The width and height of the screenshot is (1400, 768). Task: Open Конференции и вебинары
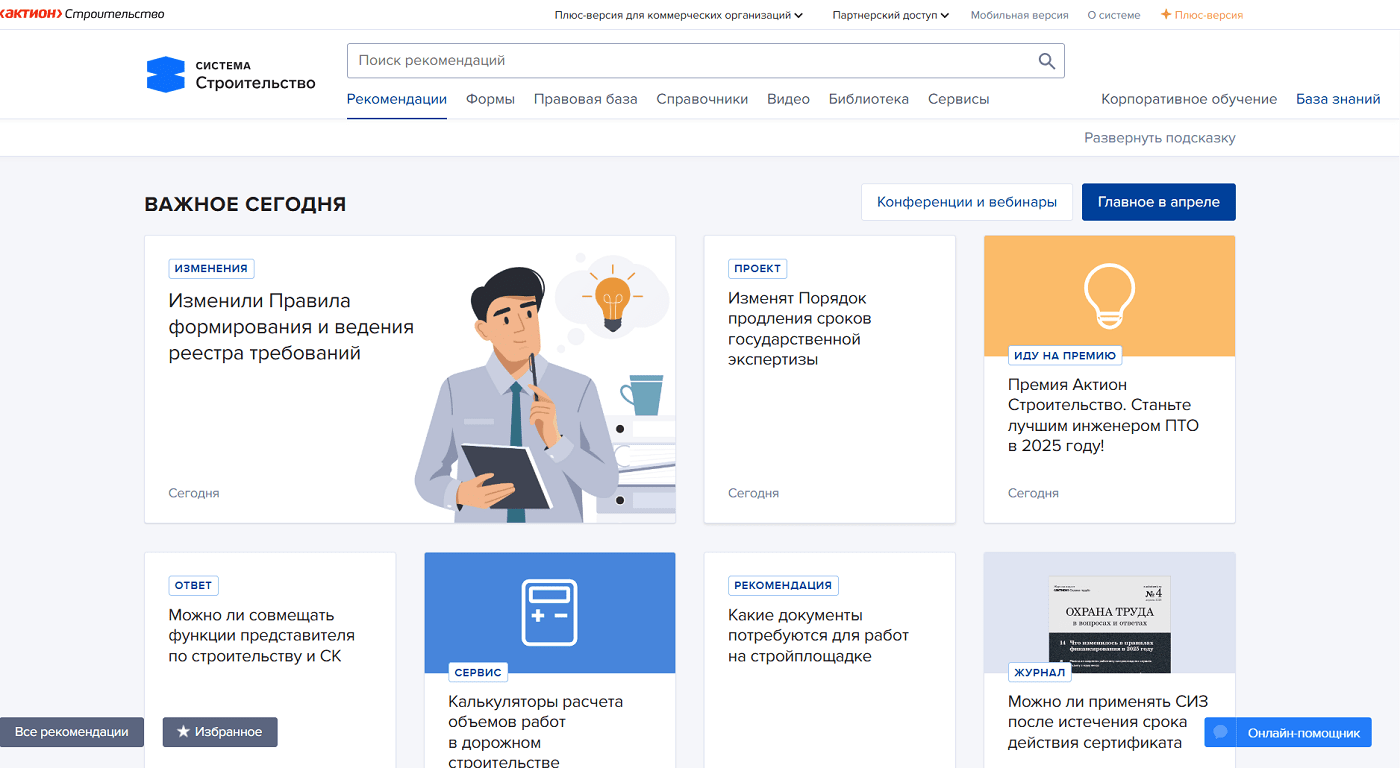point(966,201)
